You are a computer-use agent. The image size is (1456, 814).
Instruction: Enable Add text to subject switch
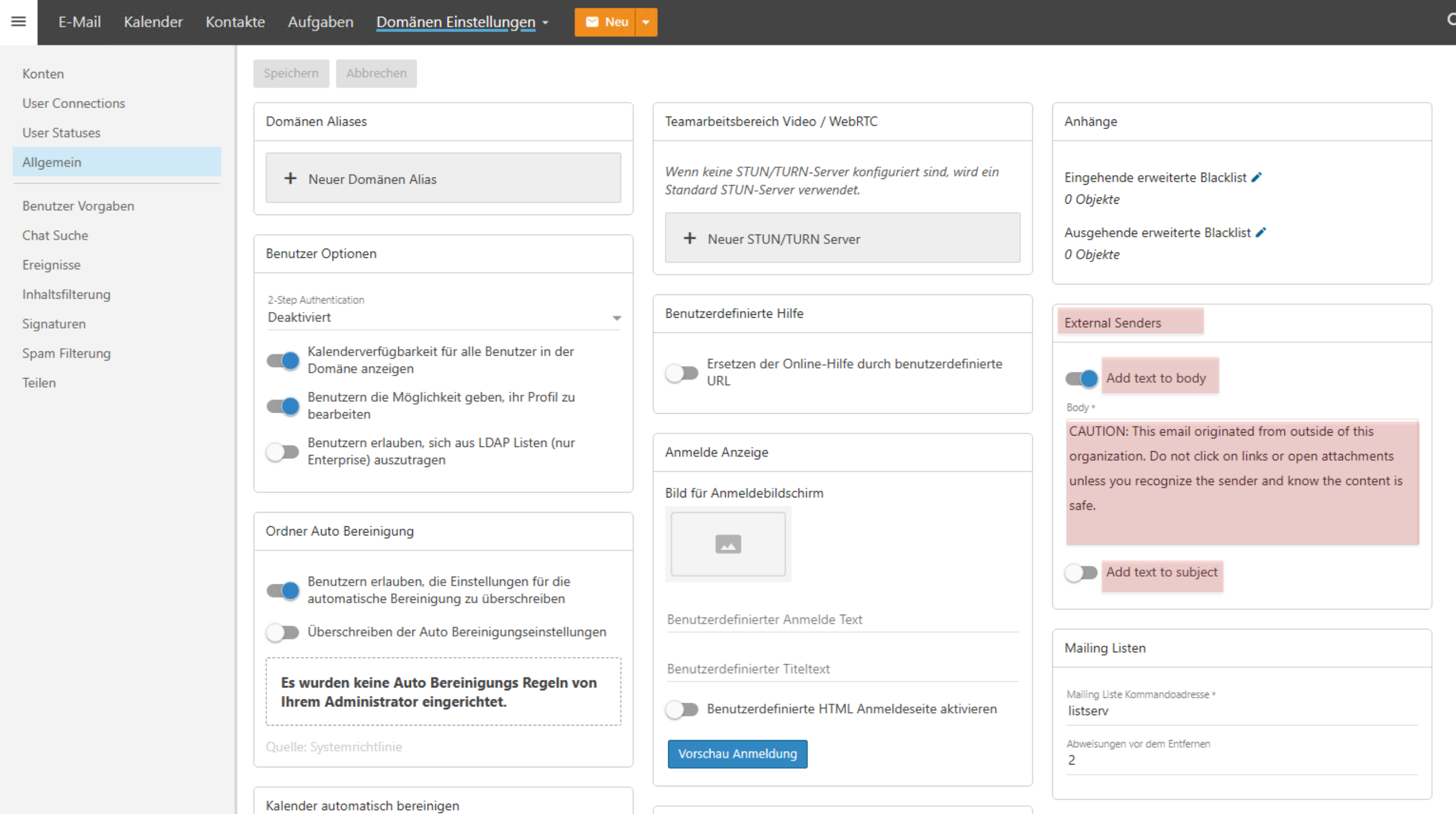point(1081,573)
